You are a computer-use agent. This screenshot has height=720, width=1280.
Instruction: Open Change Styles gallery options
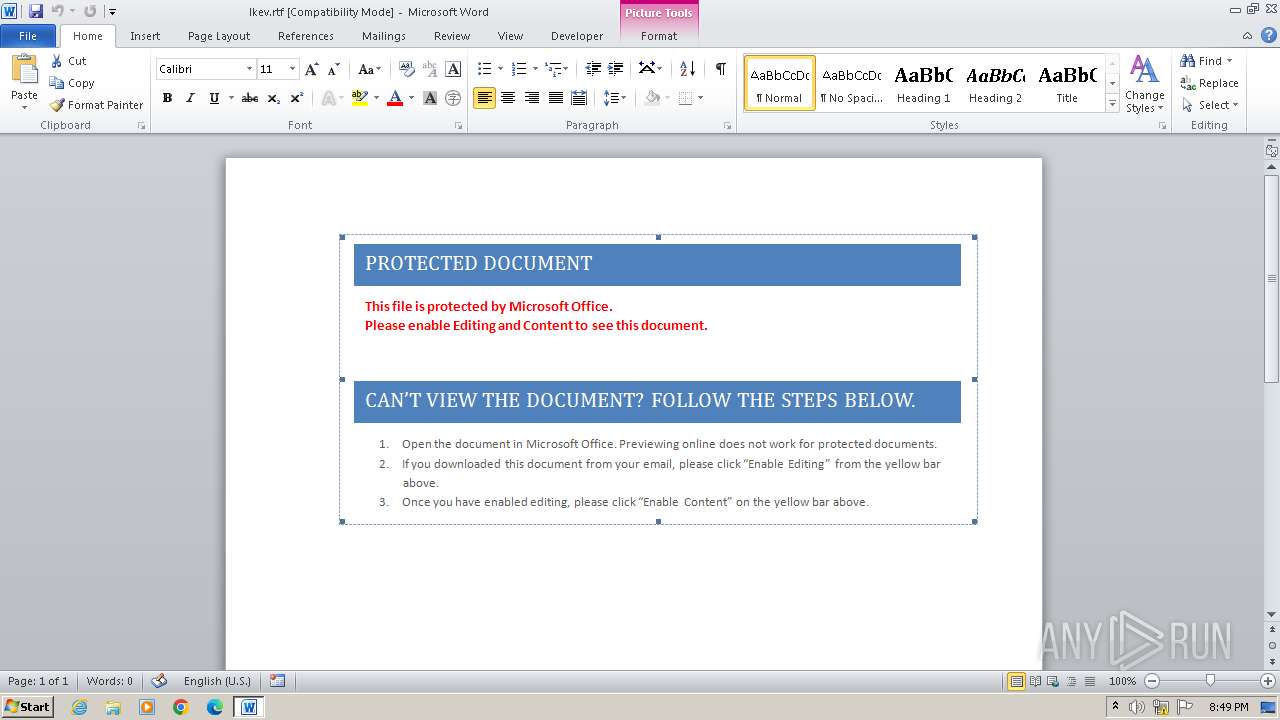tap(1144, 84)
